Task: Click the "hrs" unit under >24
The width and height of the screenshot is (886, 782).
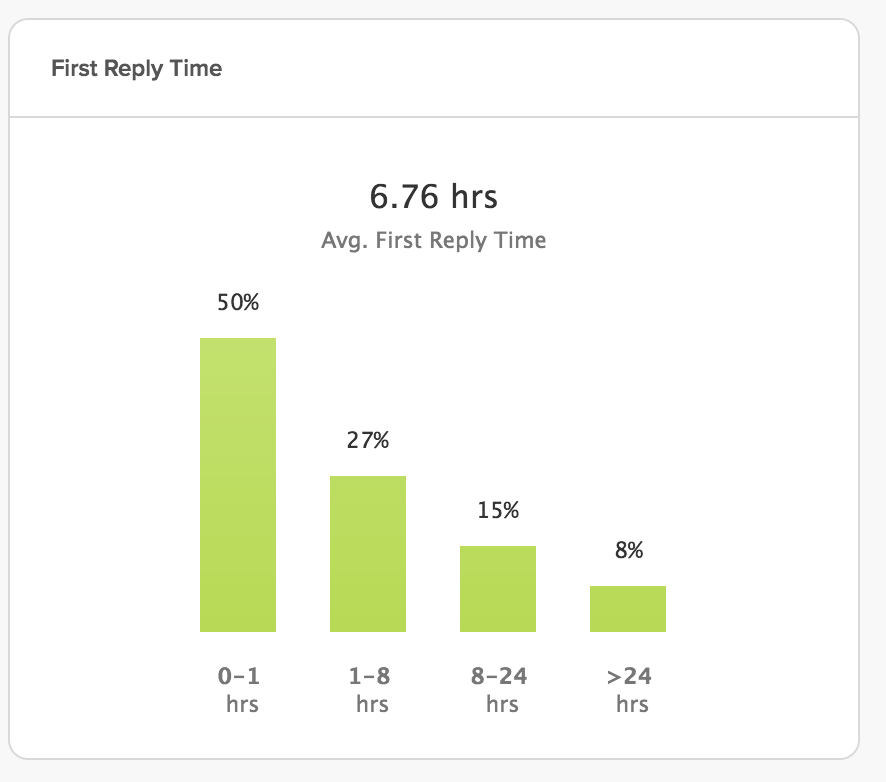Action: (x=632, y=705)
